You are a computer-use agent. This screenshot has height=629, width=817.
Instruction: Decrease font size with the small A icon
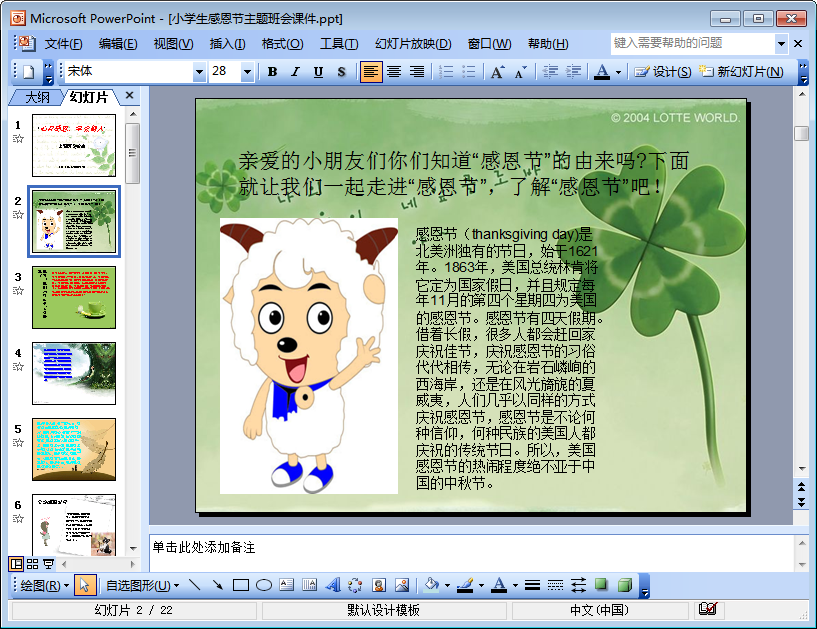click(521, 72)
